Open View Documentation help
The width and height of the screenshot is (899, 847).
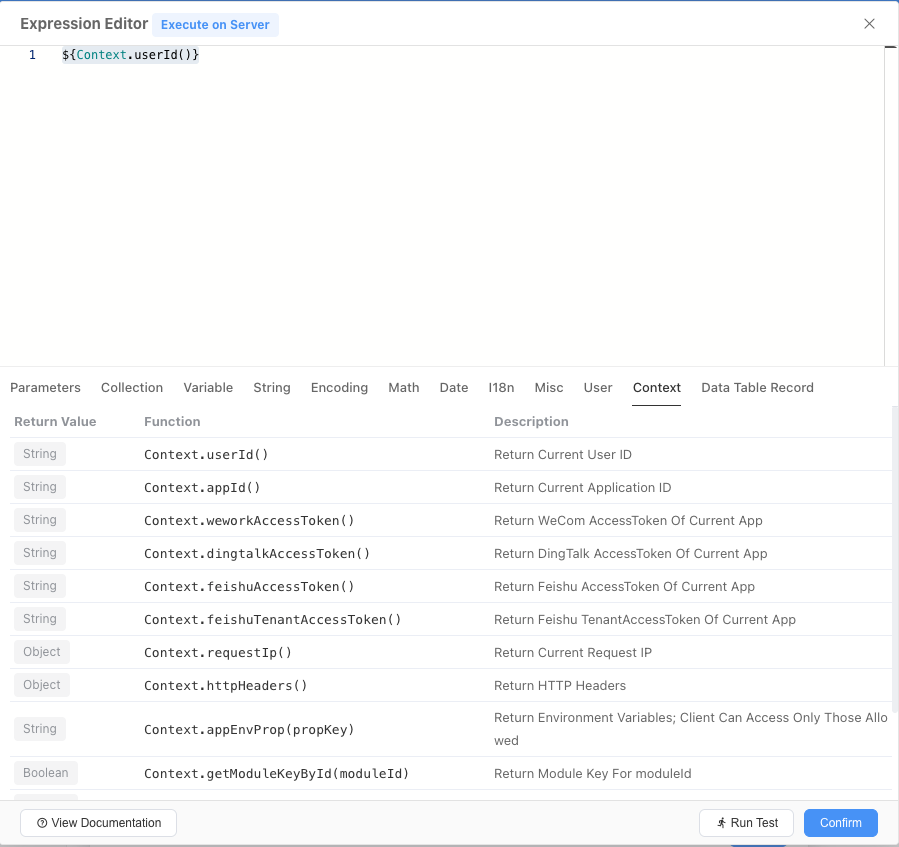pyautogui.click(x=98, y=823)
